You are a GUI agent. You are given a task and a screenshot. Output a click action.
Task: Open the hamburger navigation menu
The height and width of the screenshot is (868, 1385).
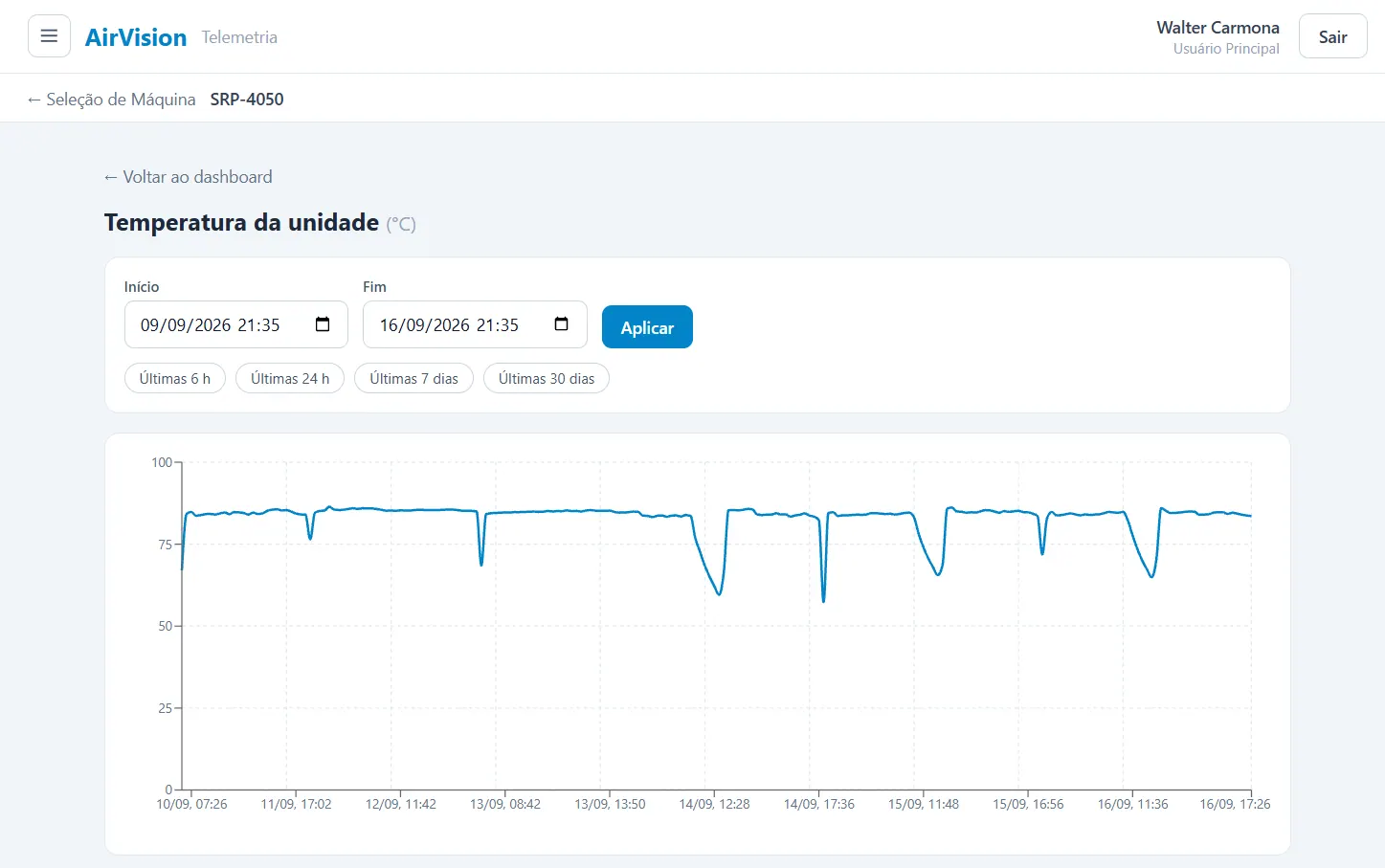pos(49,36)
